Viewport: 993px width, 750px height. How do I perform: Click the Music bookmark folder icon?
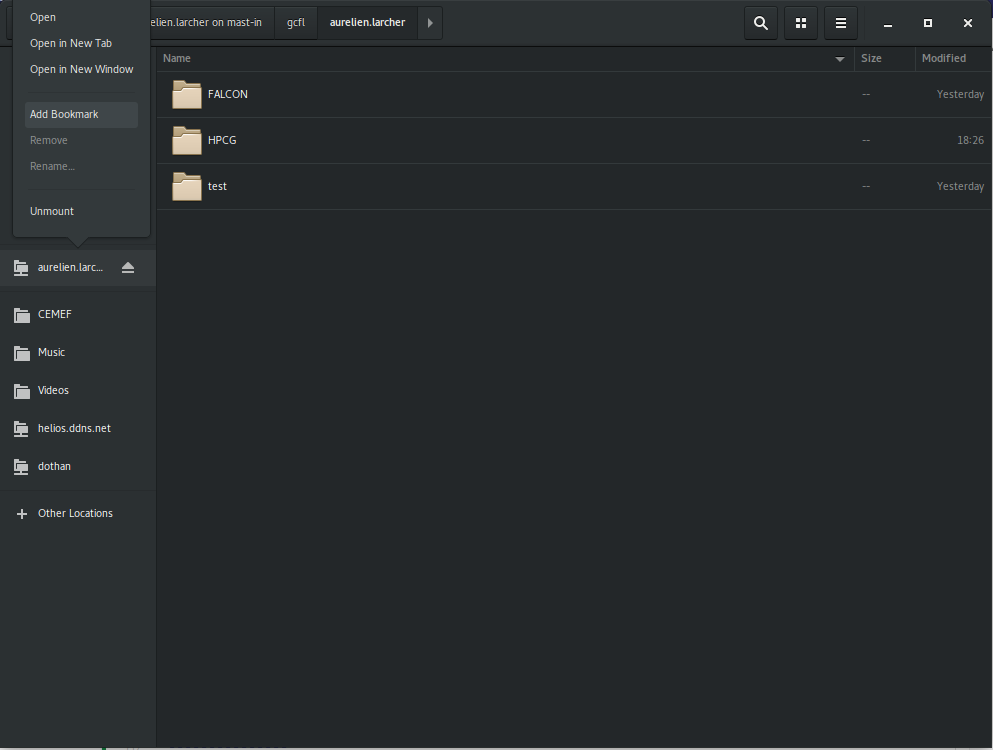coord(22,353)
